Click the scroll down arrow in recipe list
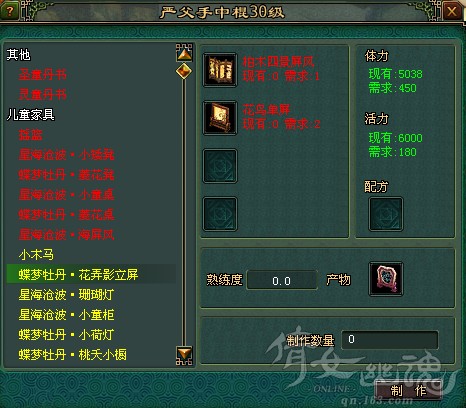The height and width of the screenshot is (408, 466). pos(184,355)
